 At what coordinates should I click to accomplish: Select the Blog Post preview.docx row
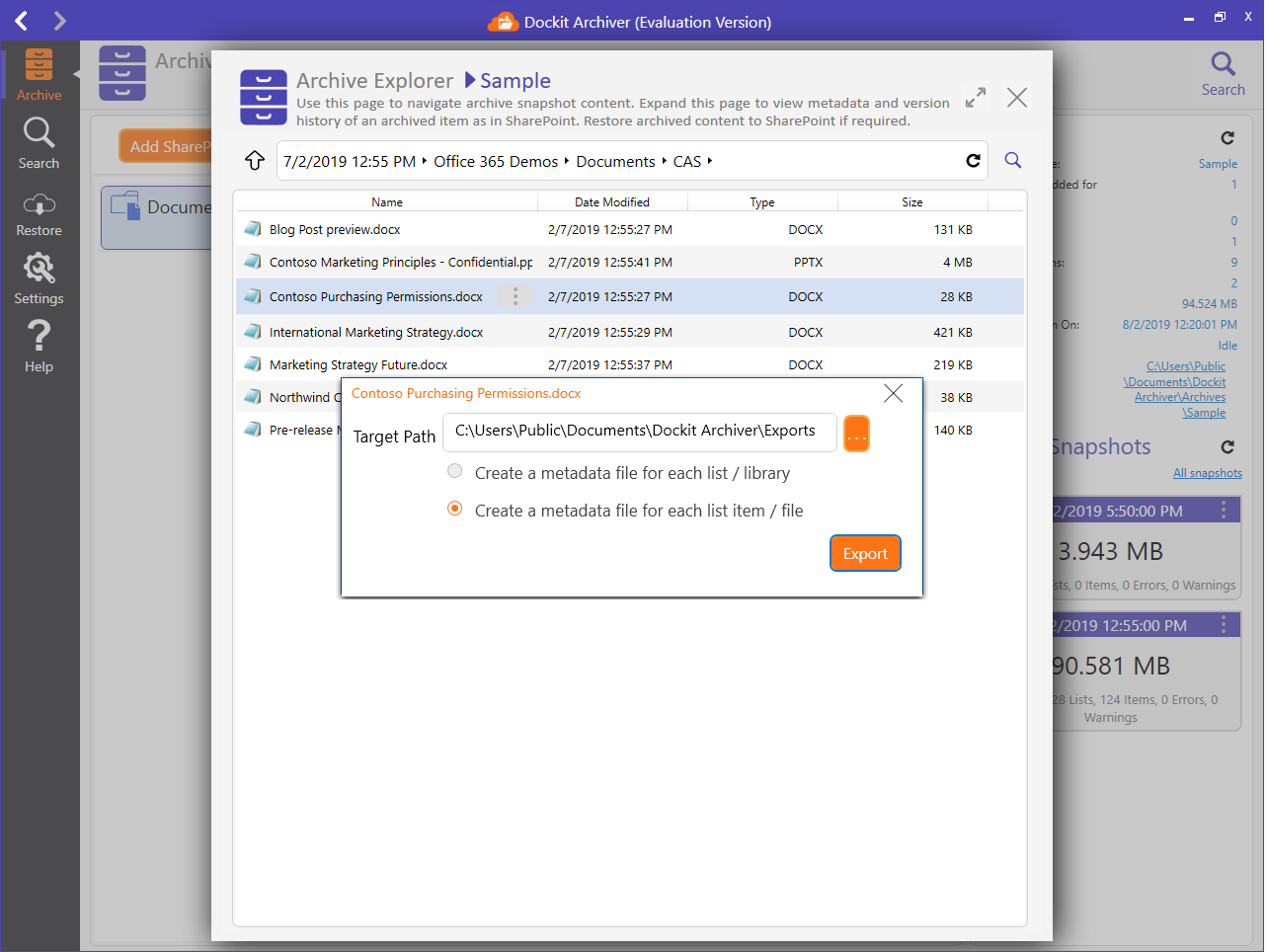click(x=630, y=229)
